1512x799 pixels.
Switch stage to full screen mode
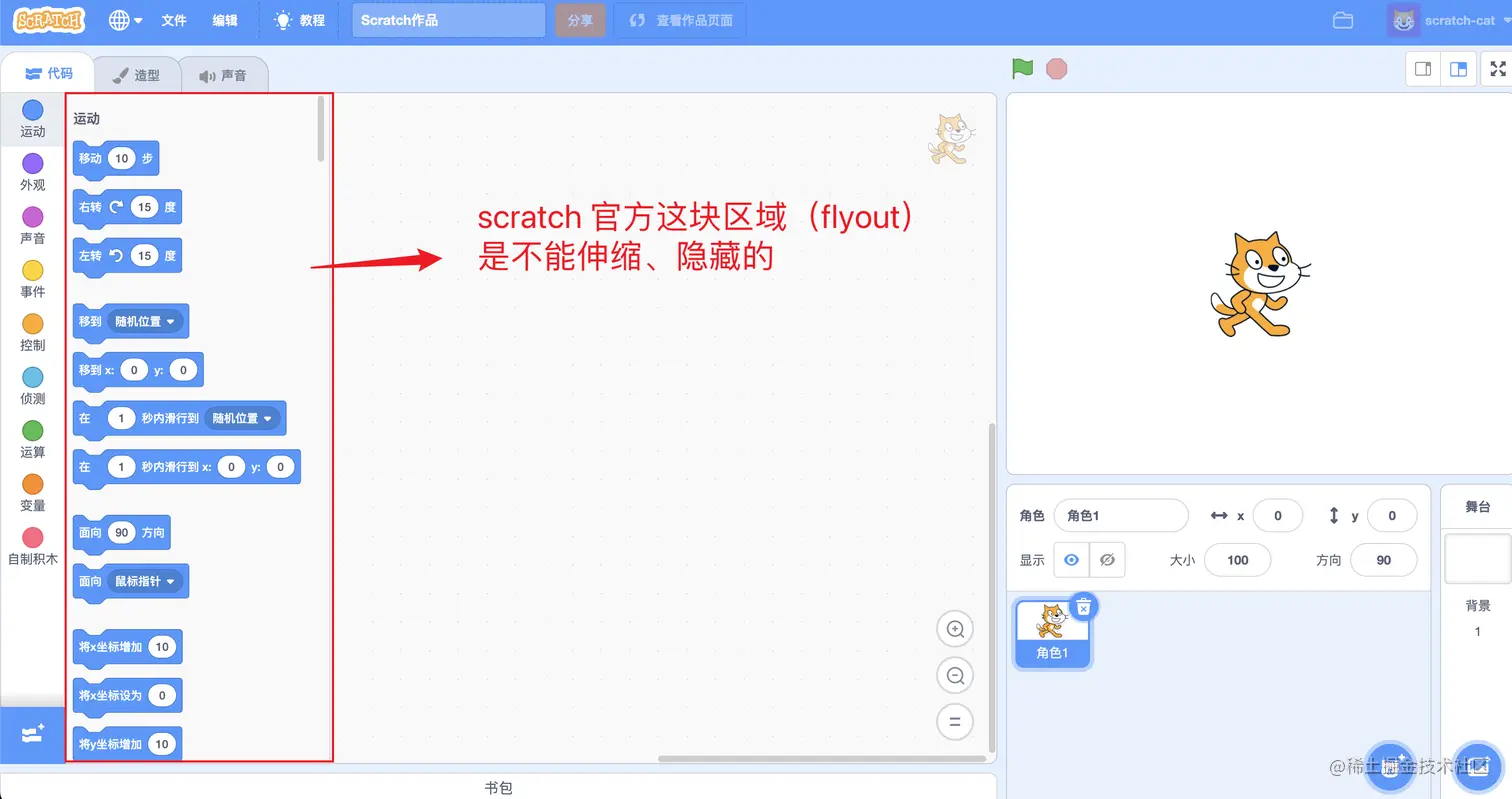coord(1497,69)
